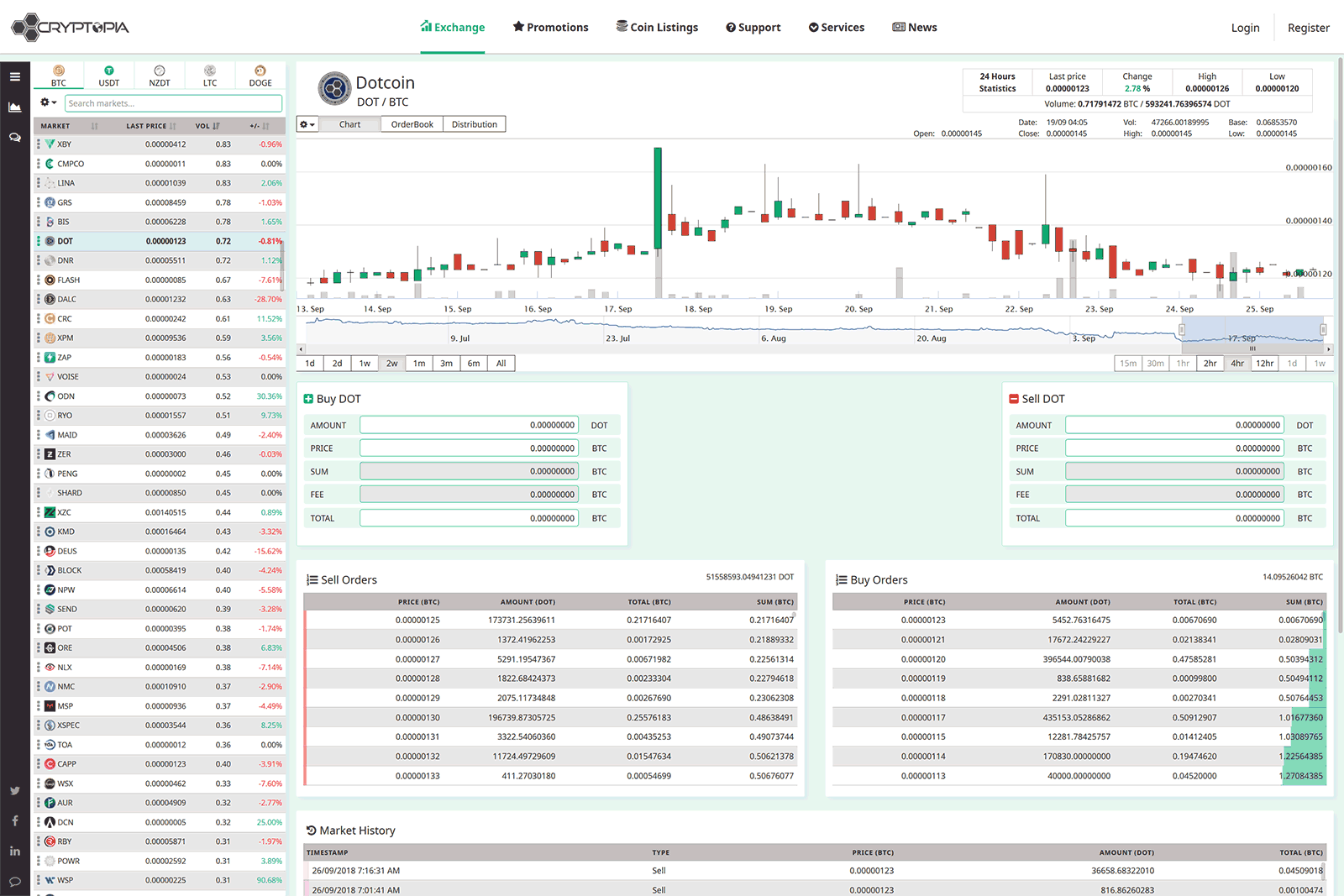This screenshot has width=1344, height=896.
Task: Click the Cryptopia logo
Action: [71, 27]
